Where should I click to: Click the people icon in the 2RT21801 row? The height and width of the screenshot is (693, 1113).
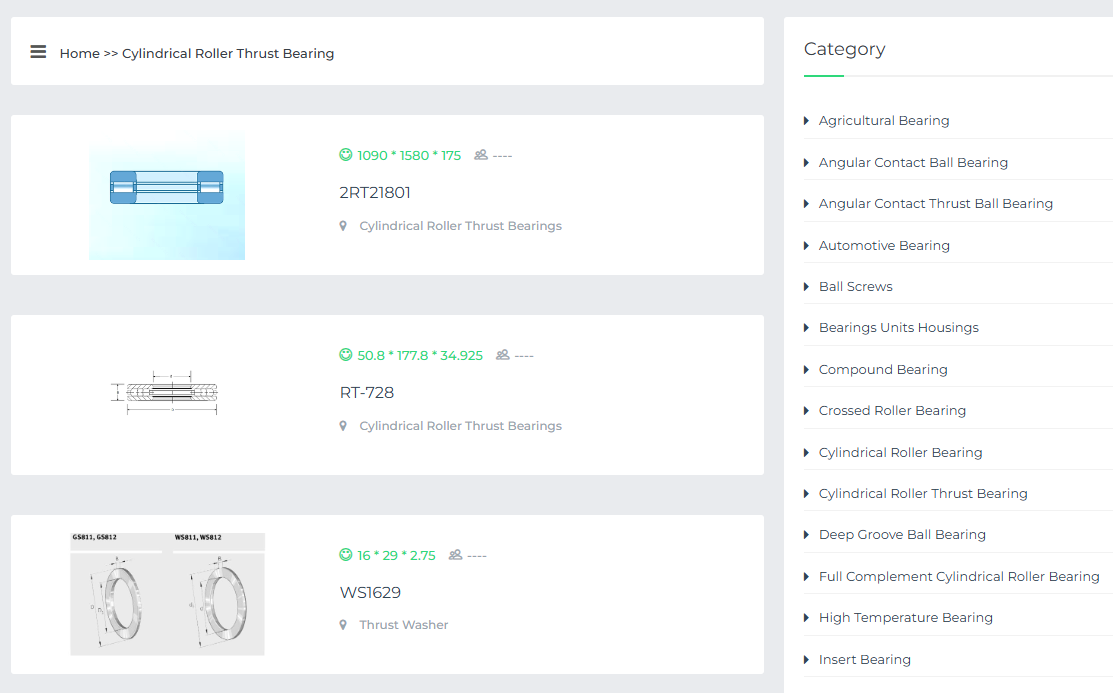tap(481, 155)
